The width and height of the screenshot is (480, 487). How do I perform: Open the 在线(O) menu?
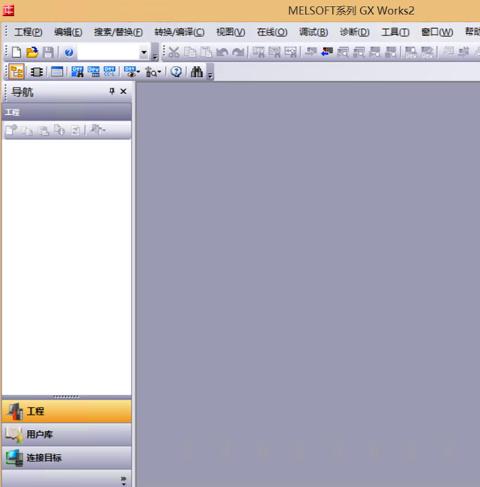point(272,32)
